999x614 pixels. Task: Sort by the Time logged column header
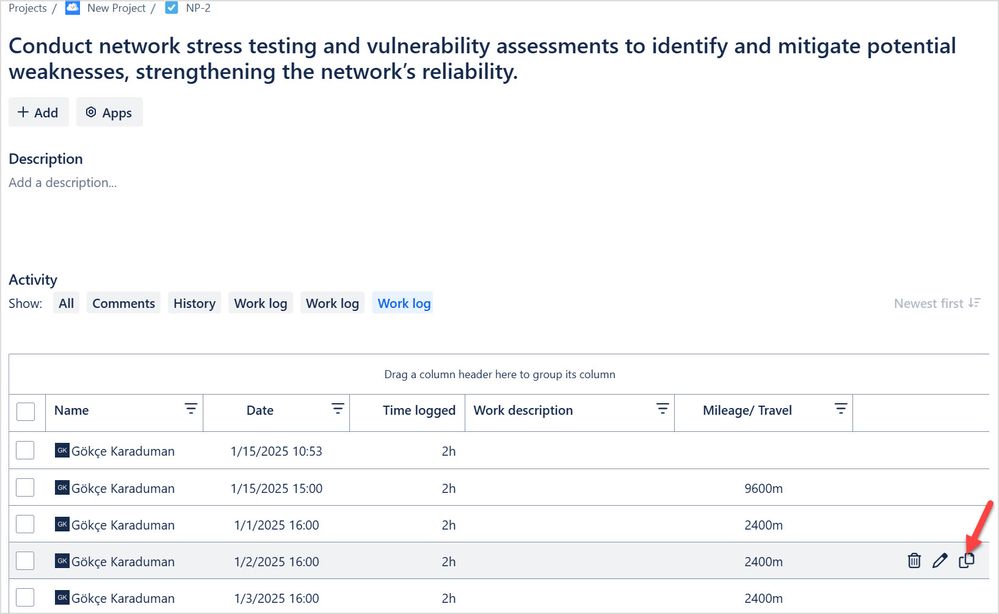pos(419,410)
